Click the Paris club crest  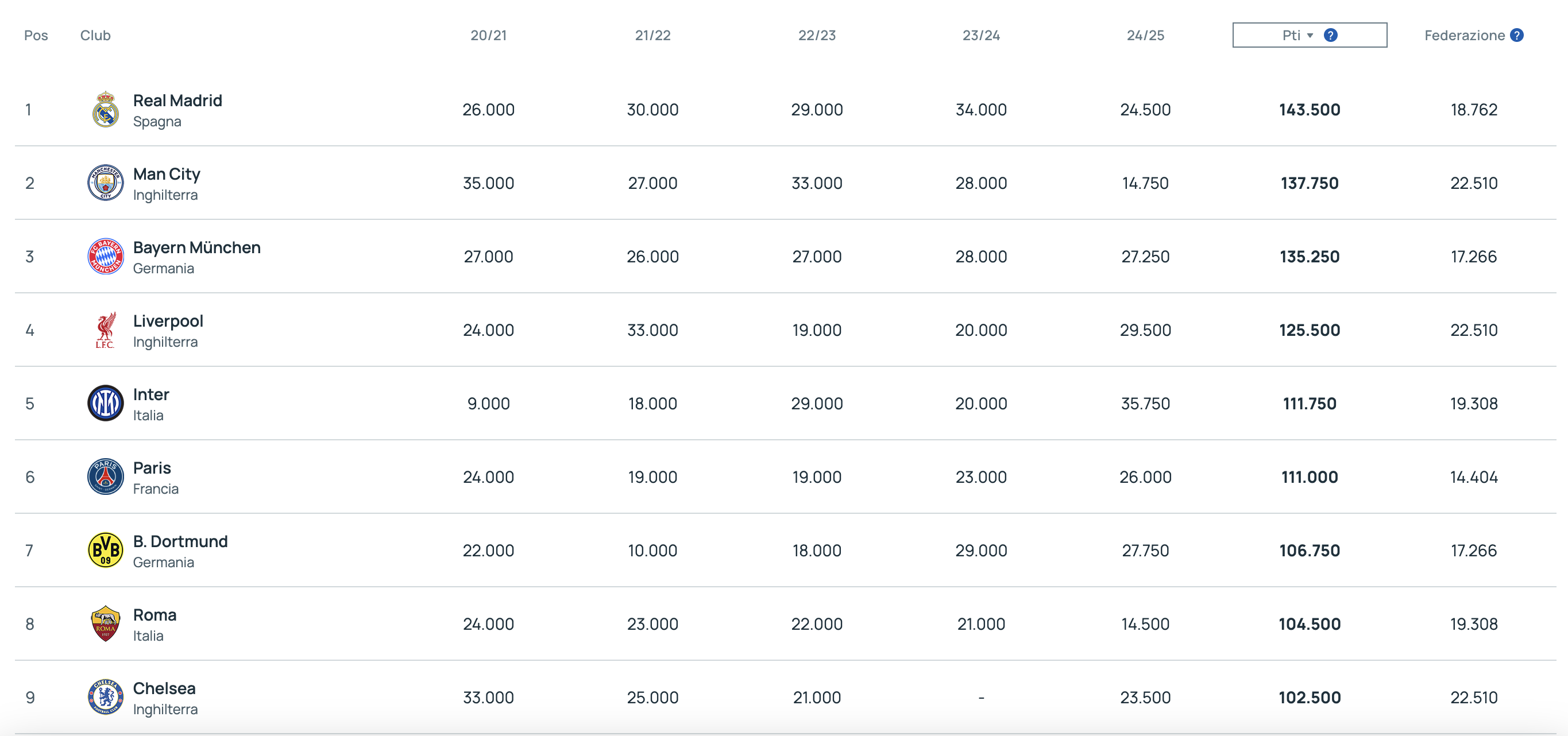click(105, 477)
